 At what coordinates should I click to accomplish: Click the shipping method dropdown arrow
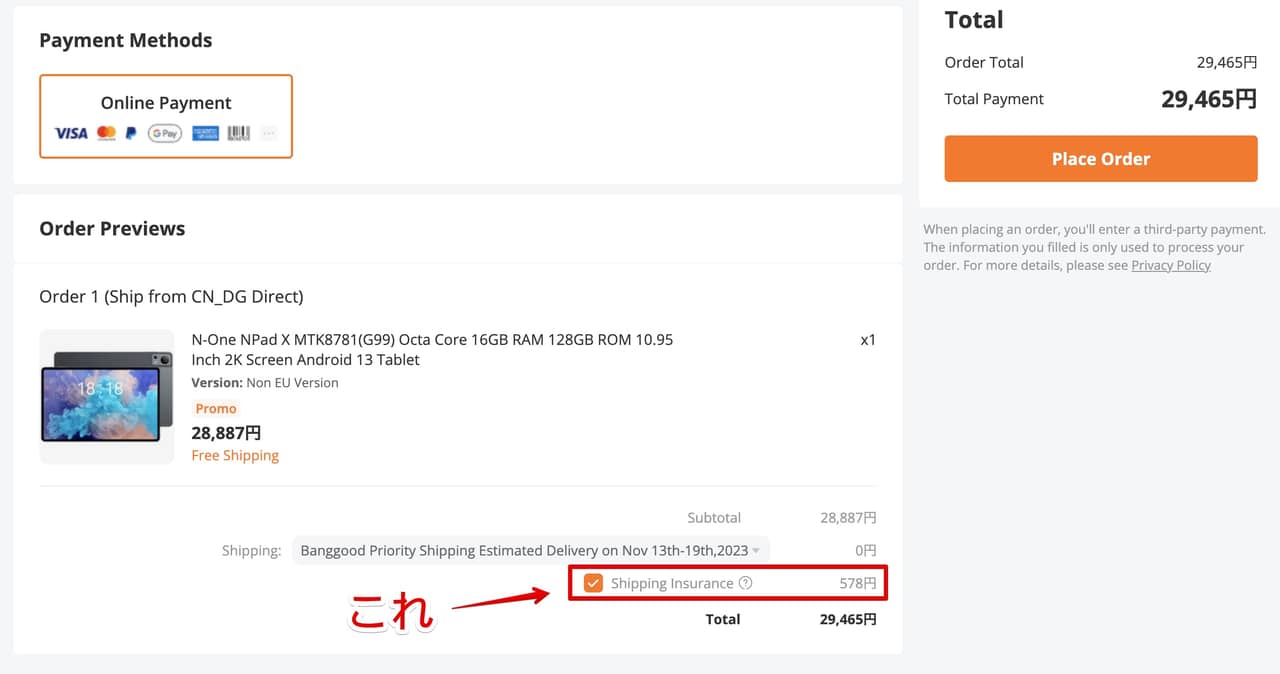(756, 551)
